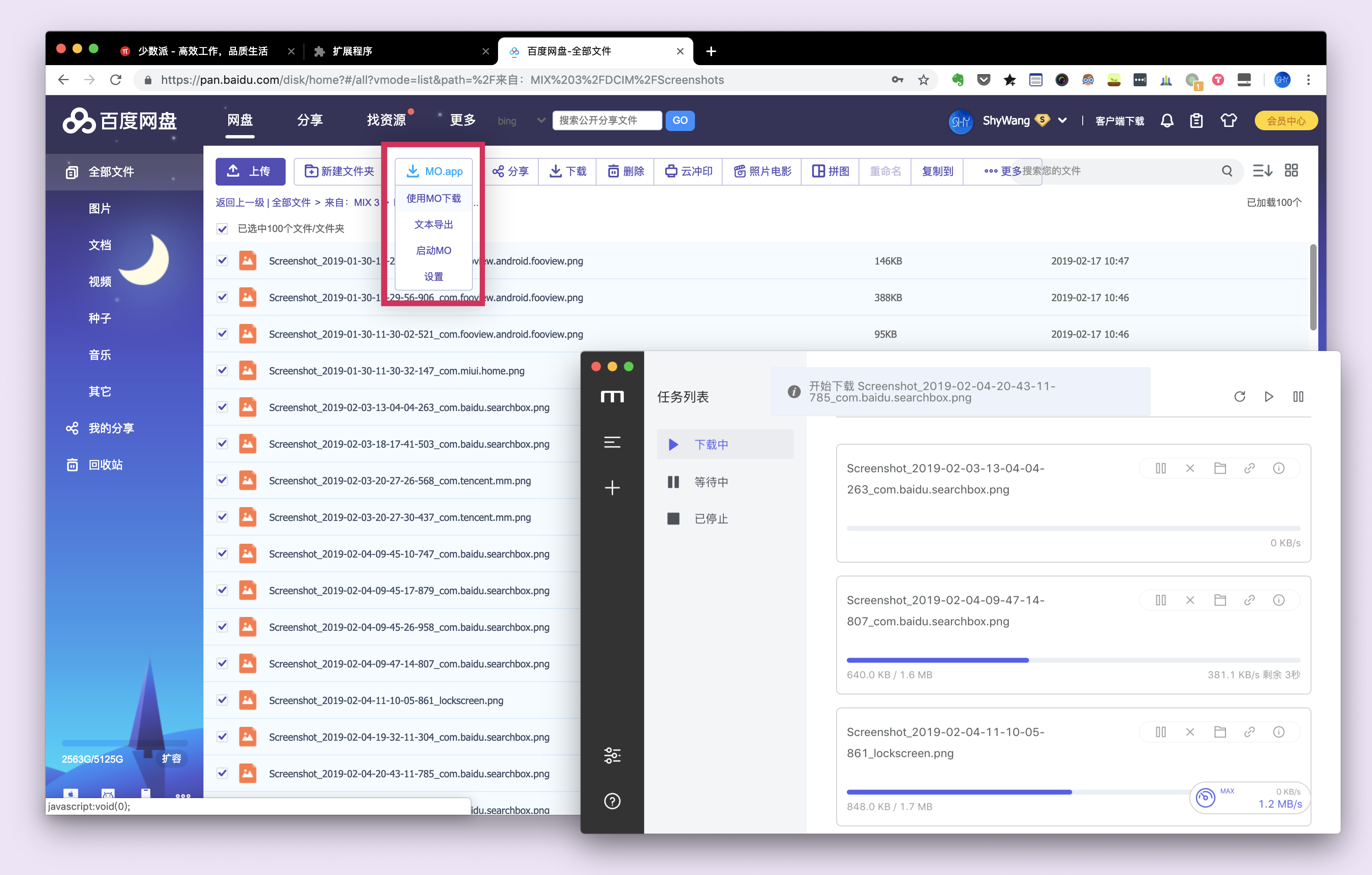Viewport: 1372px width, 875px height.
Task: Uncheck Screenshot_2019-02-04-11-10-05-861_lockscreen.png
Action: tap(222, 700)
